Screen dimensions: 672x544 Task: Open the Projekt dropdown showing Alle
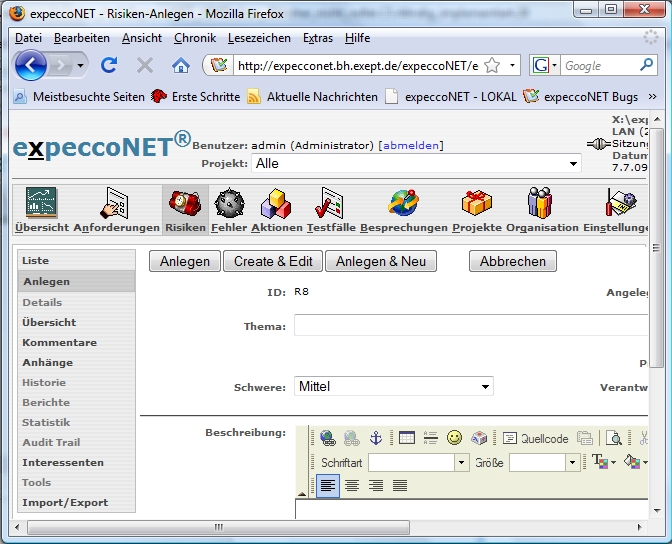[416, 163]
